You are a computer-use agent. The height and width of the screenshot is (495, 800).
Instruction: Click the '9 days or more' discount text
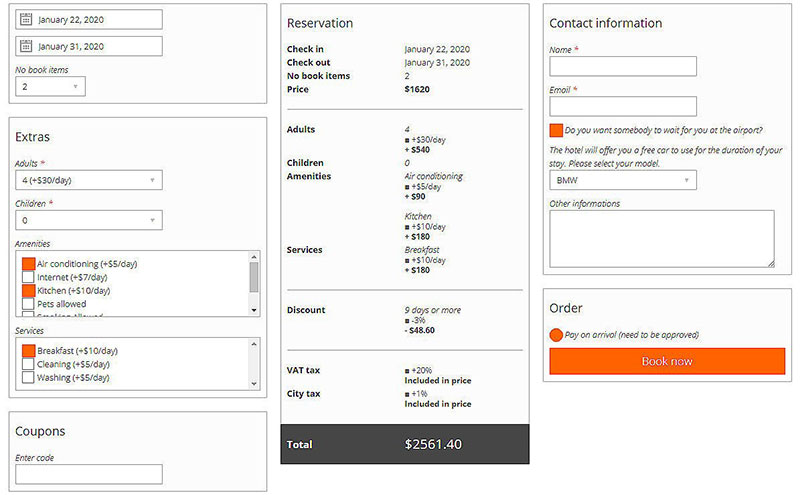point(433,310)
